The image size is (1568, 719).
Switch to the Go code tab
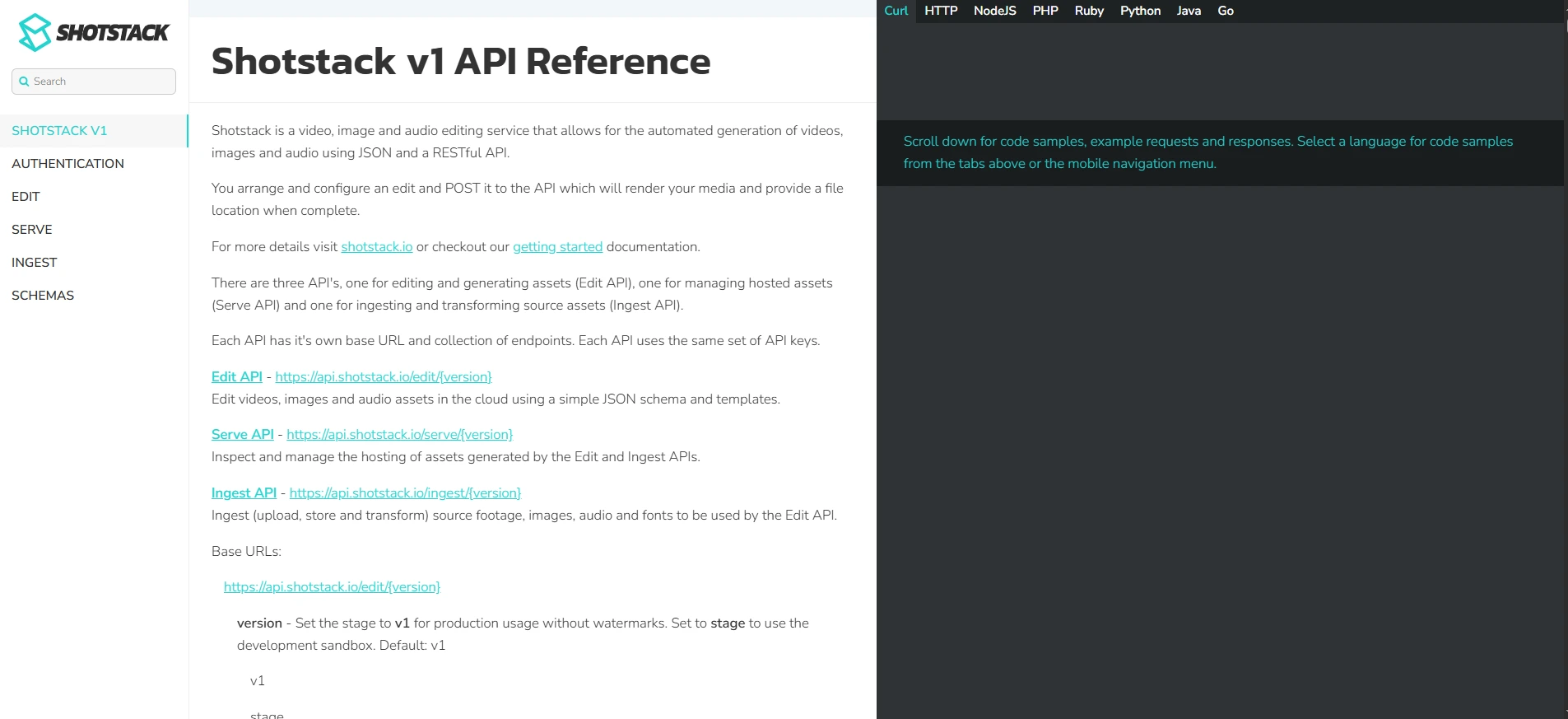tap(1226, 11)
